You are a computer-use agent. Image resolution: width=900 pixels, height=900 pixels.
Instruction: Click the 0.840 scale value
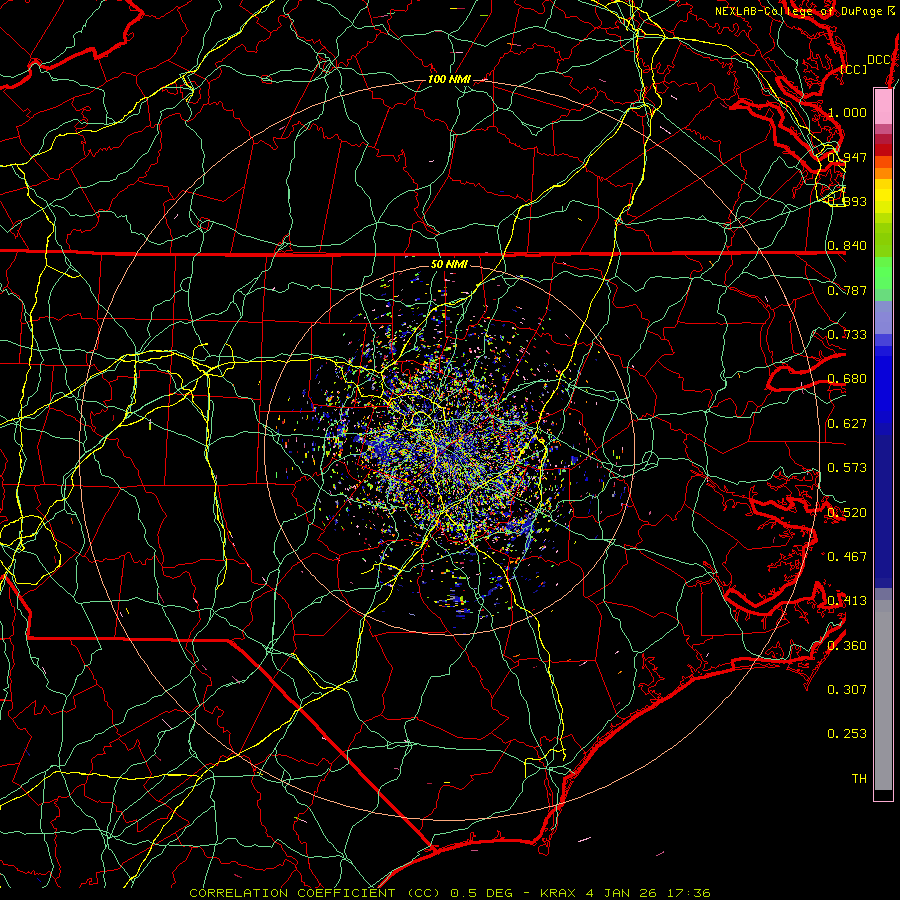coord(847,246)
